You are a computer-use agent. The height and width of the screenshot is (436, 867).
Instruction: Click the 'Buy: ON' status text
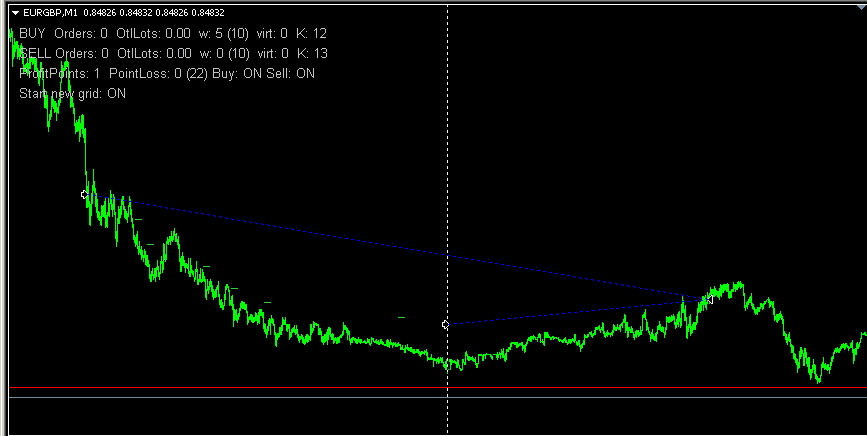pos(237,73)
